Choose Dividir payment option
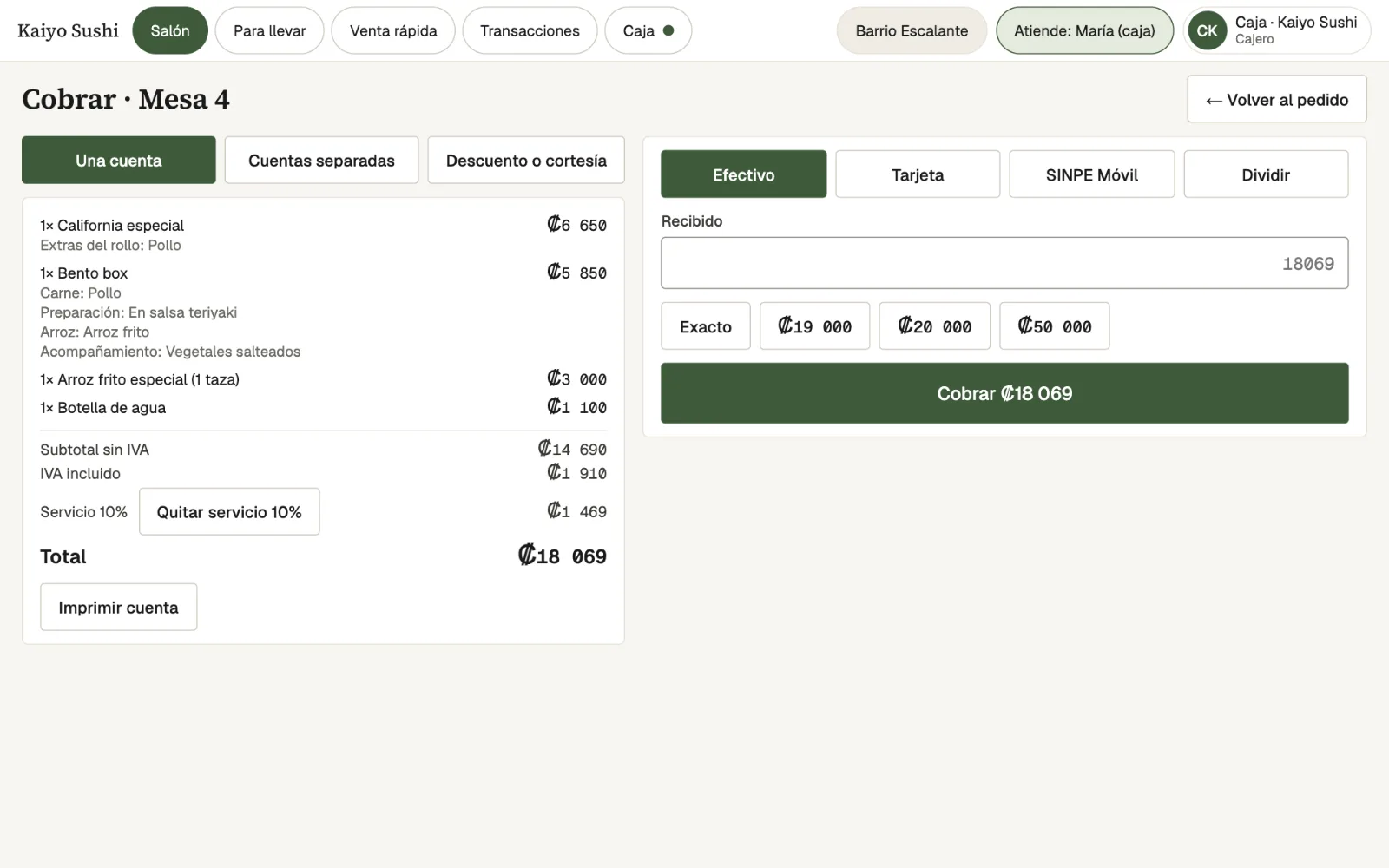Image resolution: width=1389 pixels, height=868 pixels. pyautogui.click(x=1266, y=174)
